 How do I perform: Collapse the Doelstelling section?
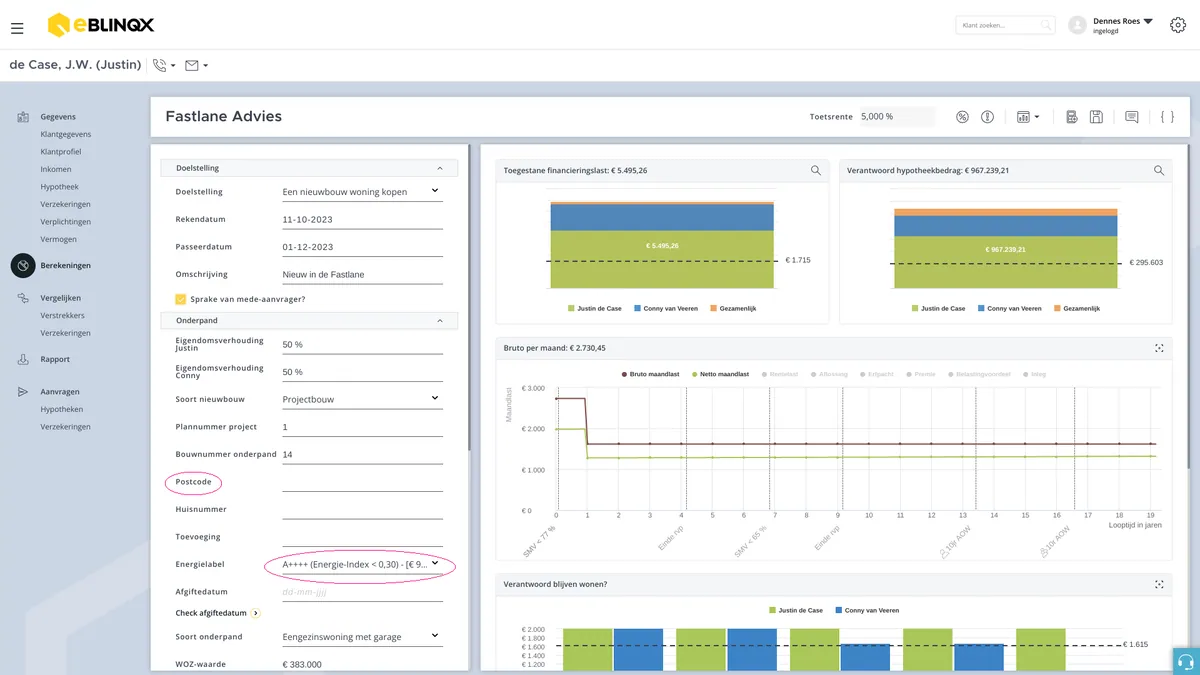pos(439,168)
